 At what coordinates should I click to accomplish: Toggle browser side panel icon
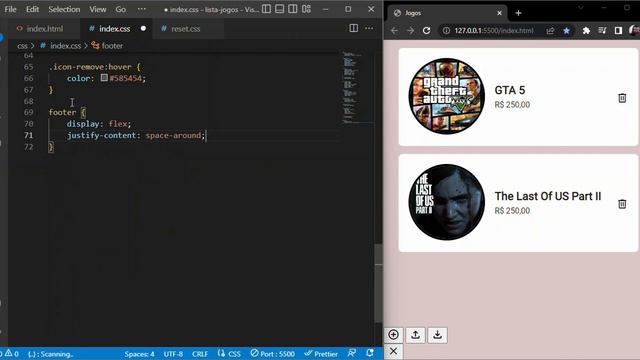tap(618, 31)
